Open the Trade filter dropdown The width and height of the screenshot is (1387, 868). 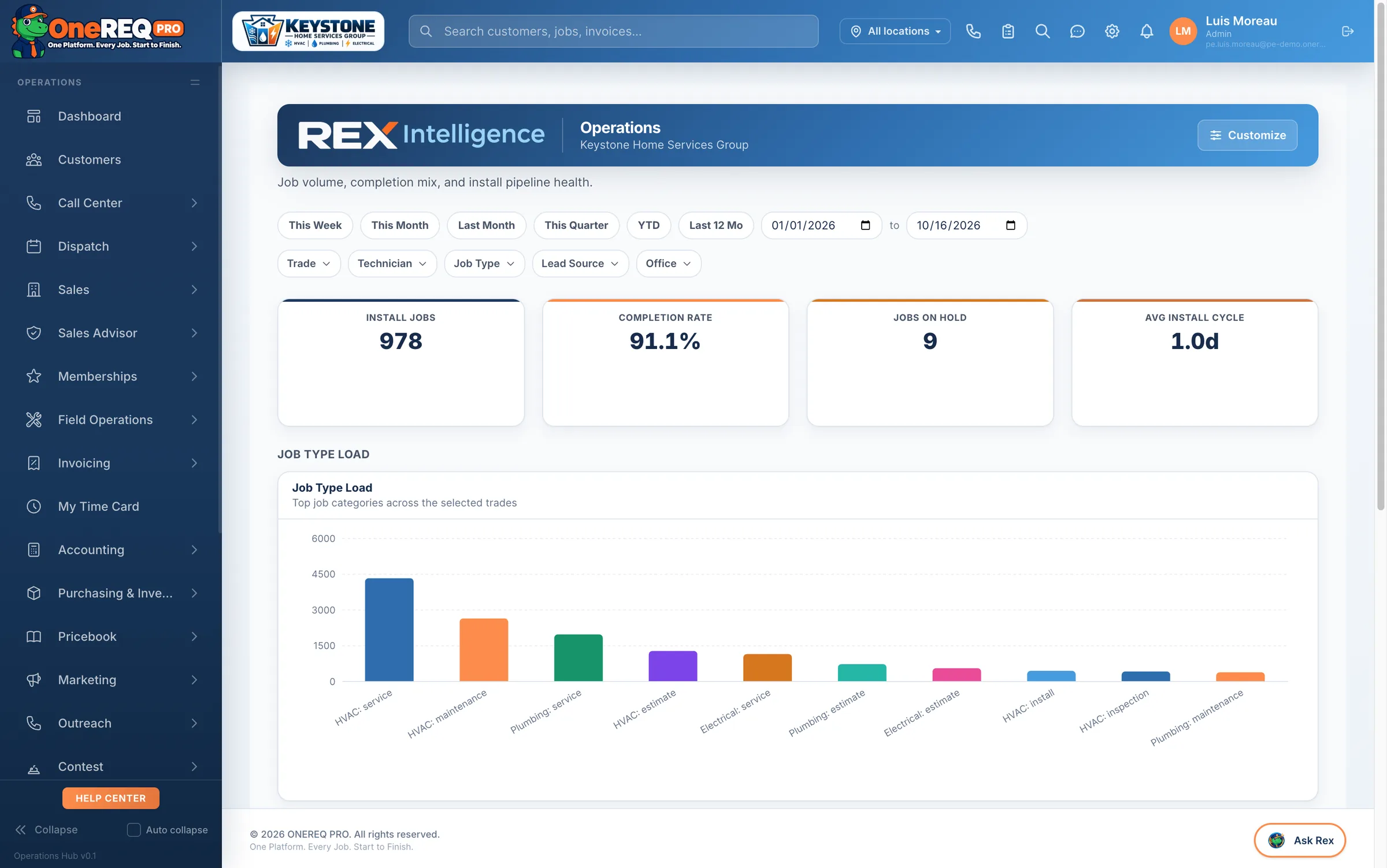point(309,264)
